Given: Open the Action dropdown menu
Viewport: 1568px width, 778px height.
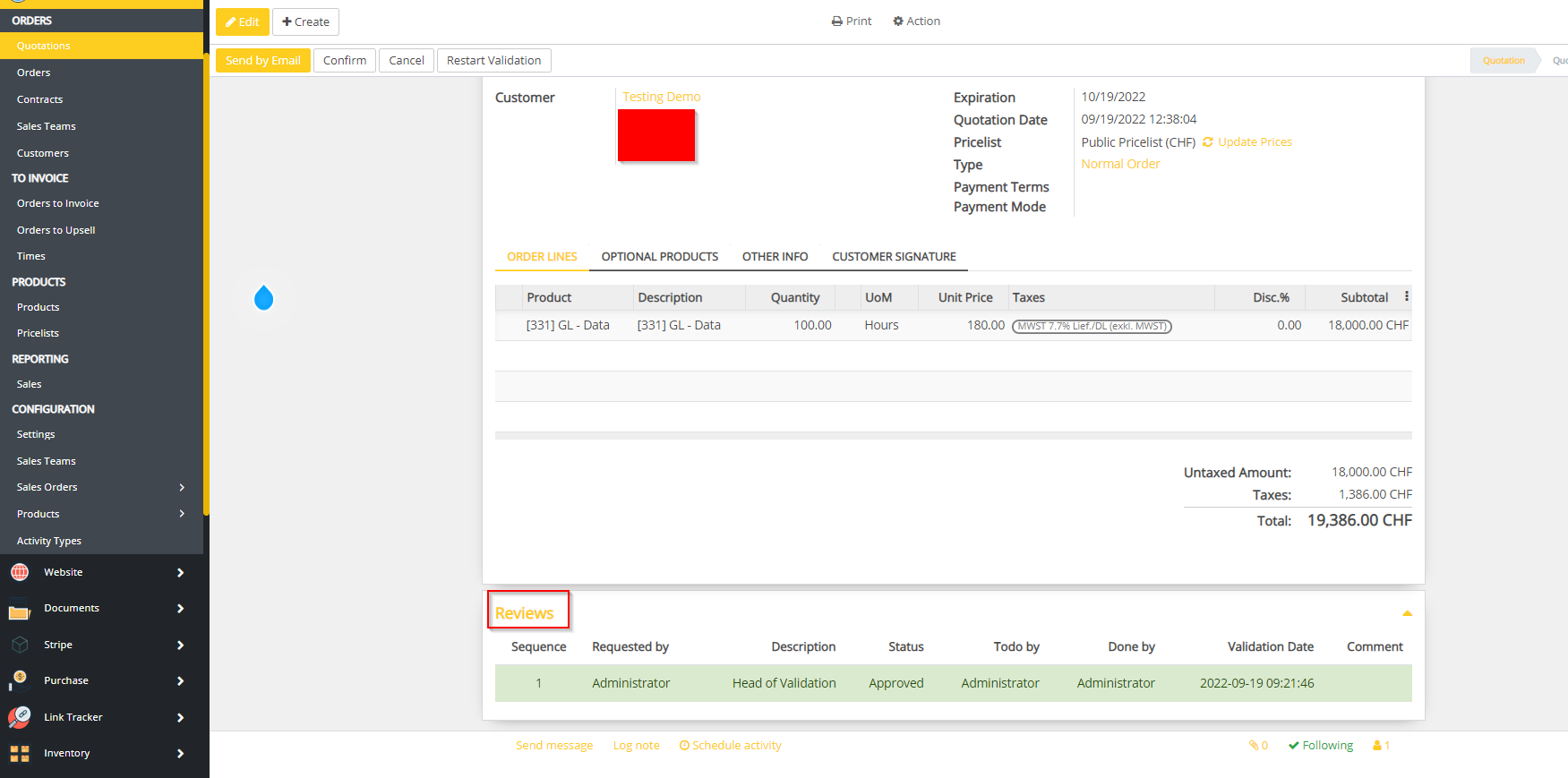Looking at the screenshot, I should click(916, 21).
